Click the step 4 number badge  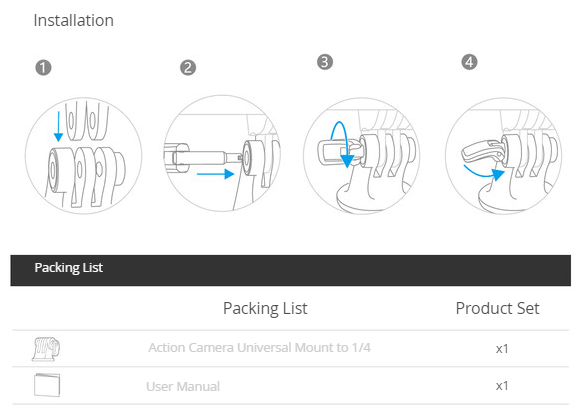(469, 62)
